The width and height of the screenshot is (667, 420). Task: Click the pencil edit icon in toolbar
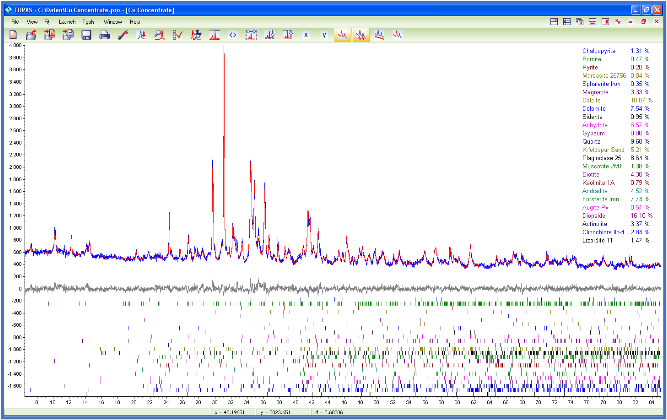pos(122,35)
